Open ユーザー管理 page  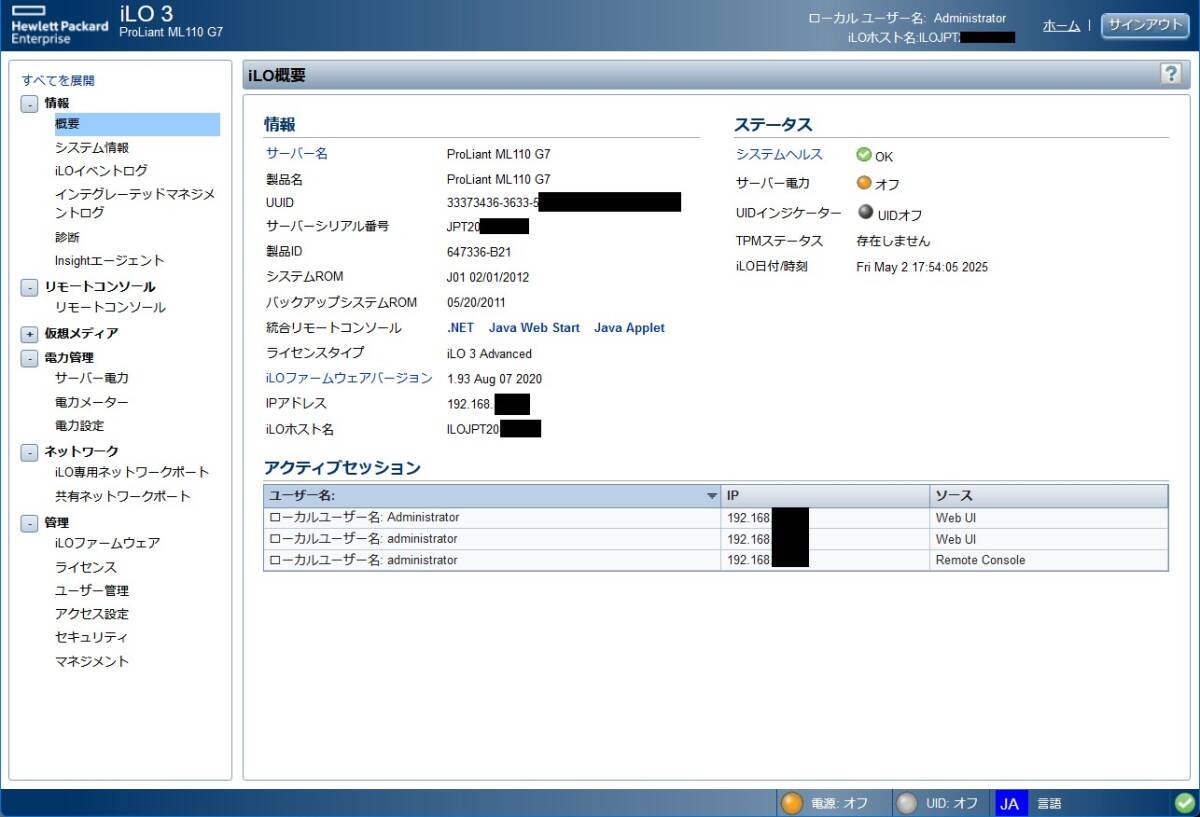(92, 591)
